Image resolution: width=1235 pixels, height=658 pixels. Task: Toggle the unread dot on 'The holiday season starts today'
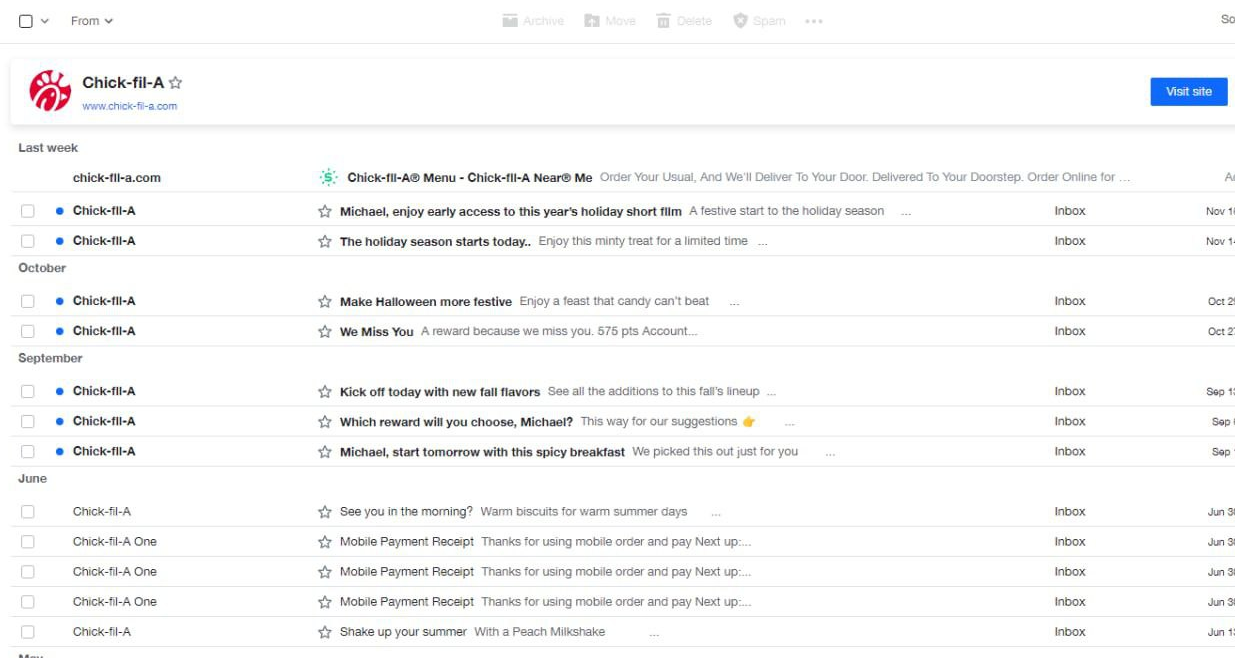[x=60, y=241]
